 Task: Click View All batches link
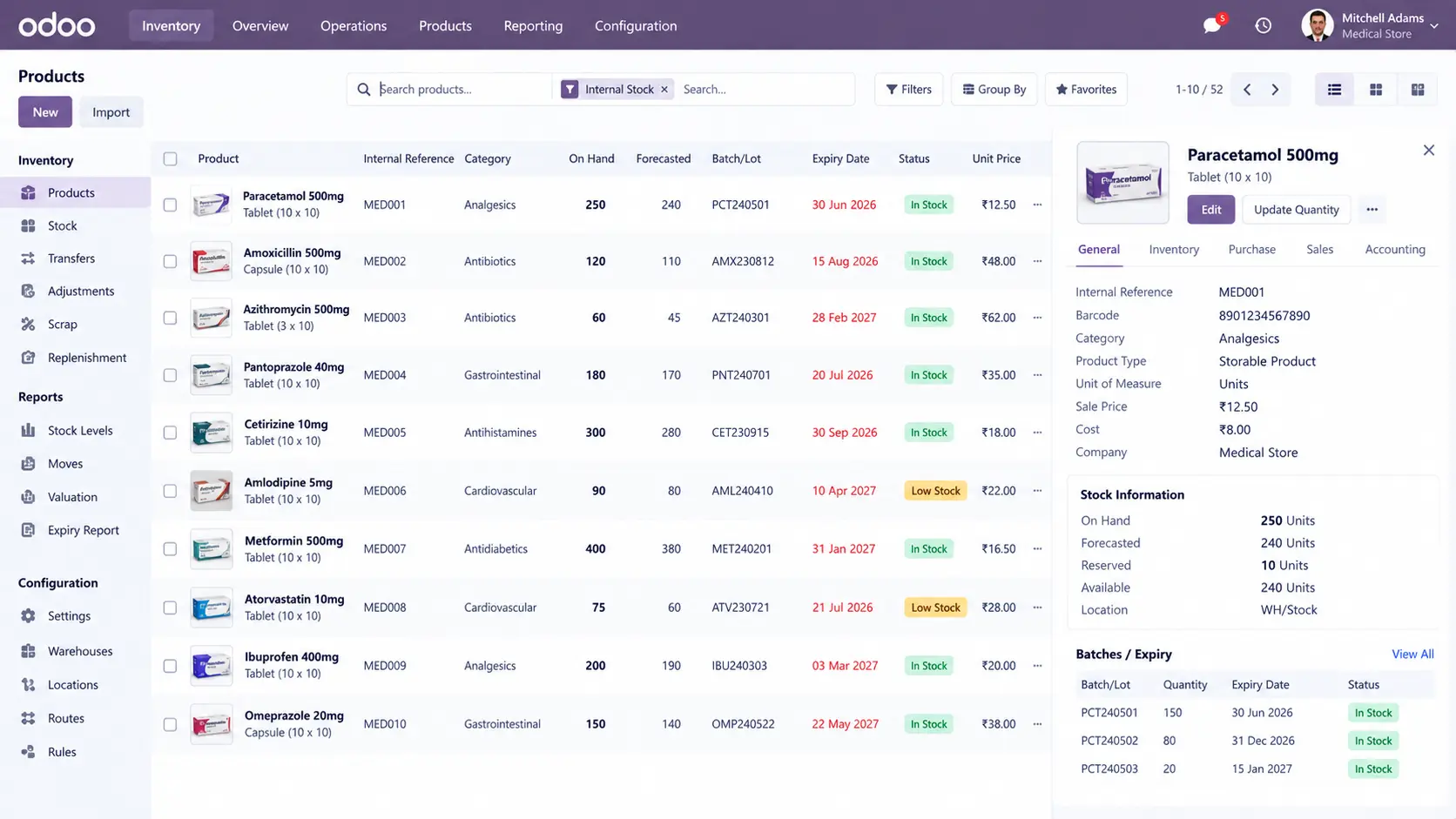pos(1412,654)
